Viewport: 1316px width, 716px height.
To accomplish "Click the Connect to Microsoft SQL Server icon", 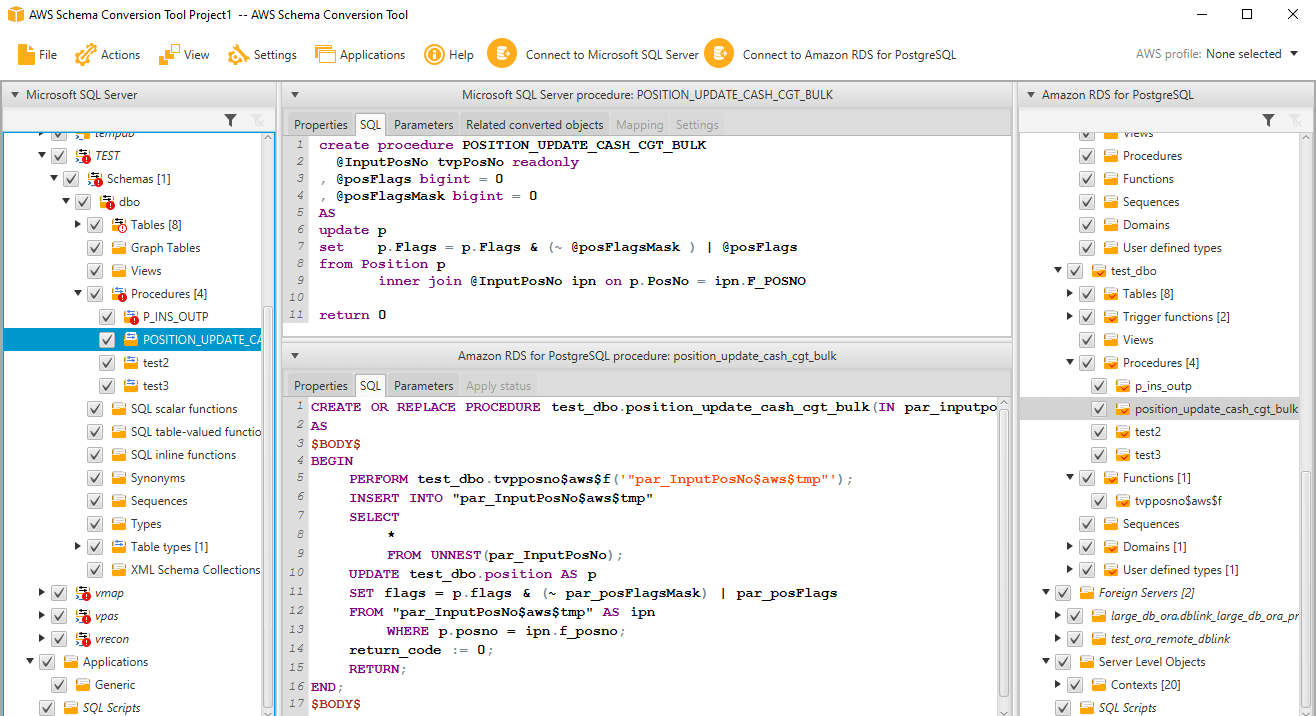I will [502, 54].
